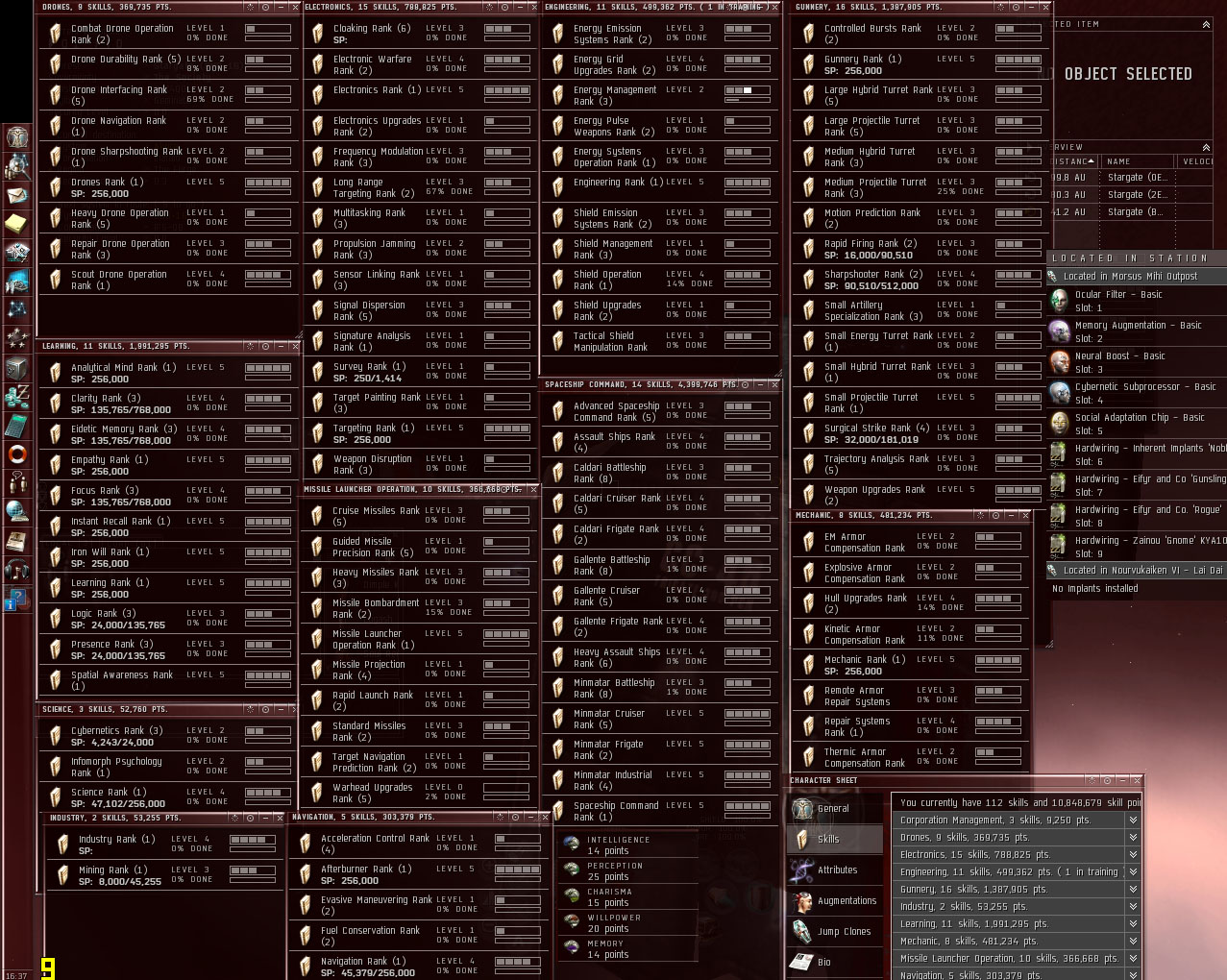Click Neural Boost - Basic implant icon
Screen dimensions: 1227x980
click(1059, 362)
